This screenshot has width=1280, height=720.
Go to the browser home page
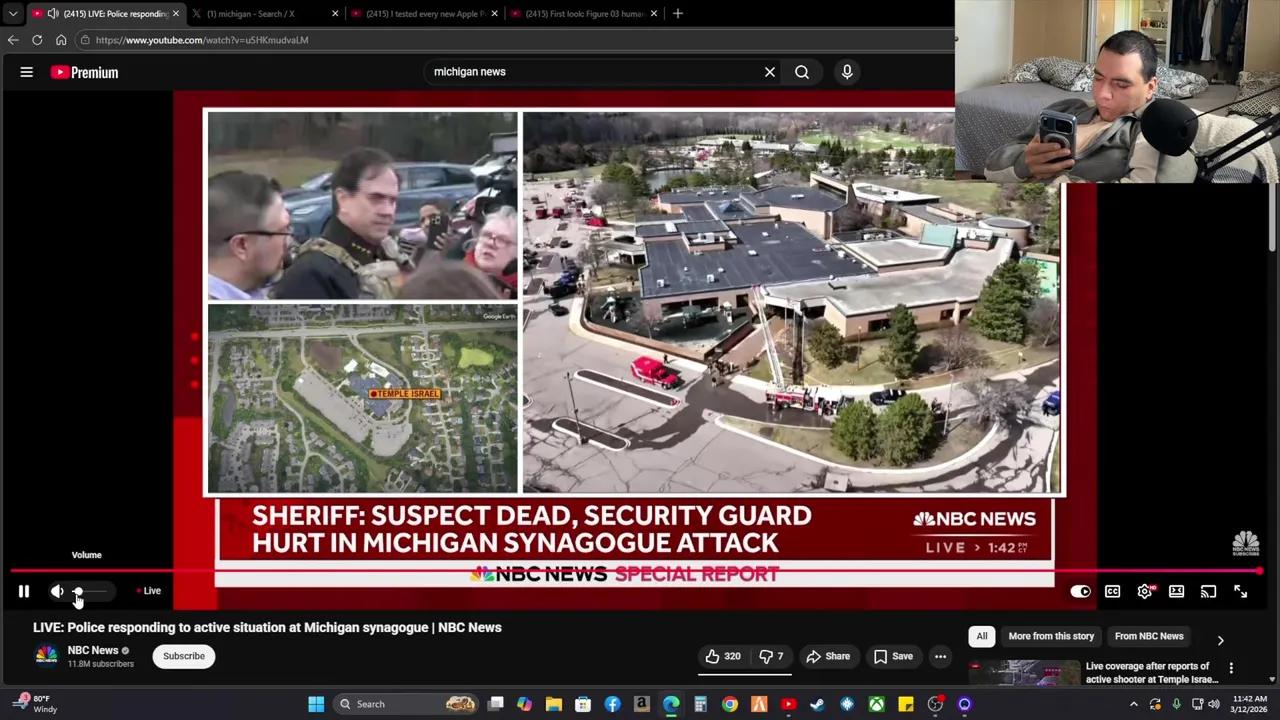coord(61,40)
